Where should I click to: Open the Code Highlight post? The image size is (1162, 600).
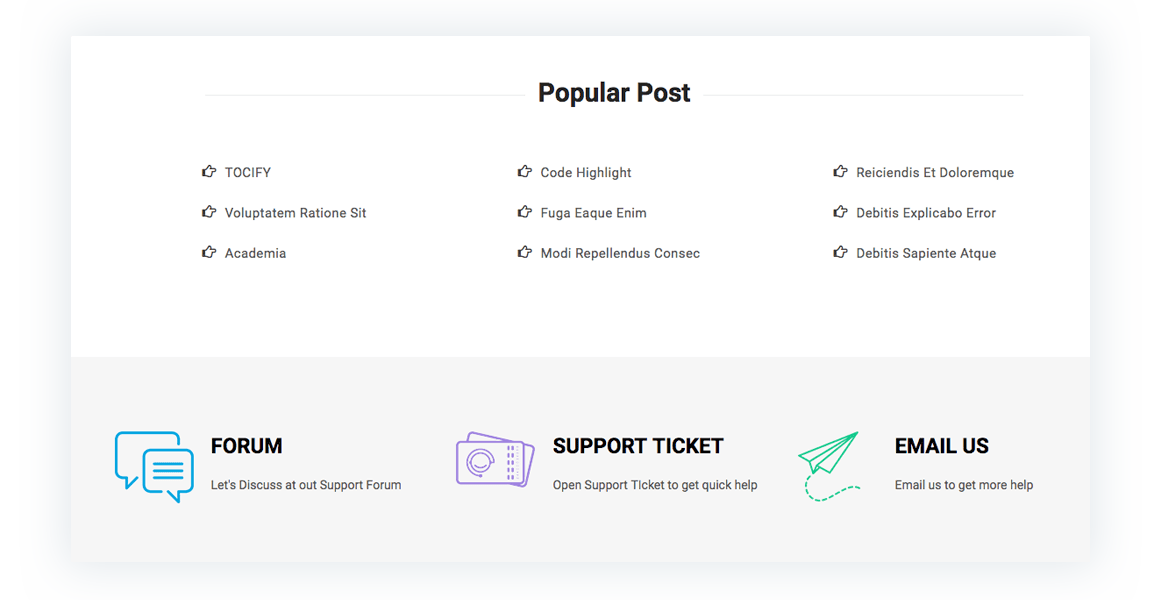tap(586, 173)
